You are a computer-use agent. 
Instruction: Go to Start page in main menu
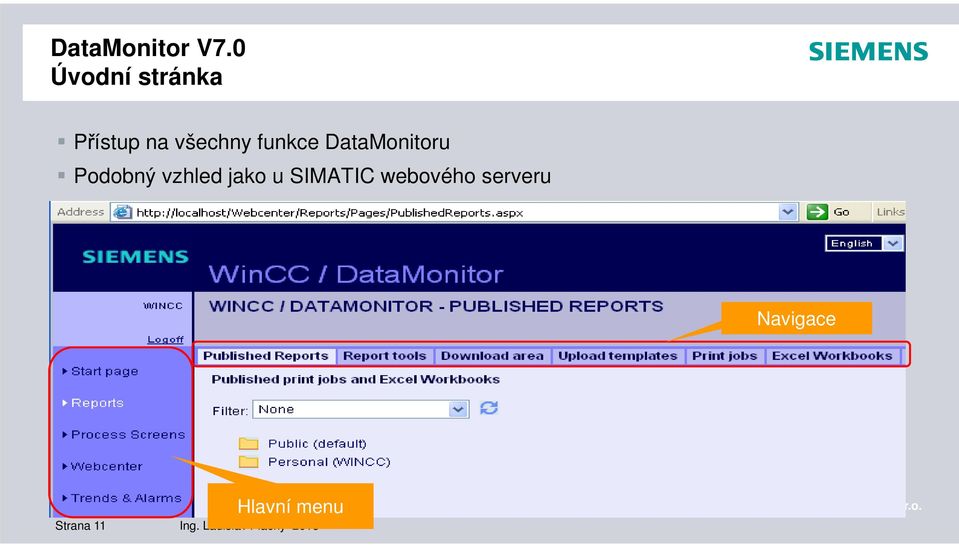(104, 371)
